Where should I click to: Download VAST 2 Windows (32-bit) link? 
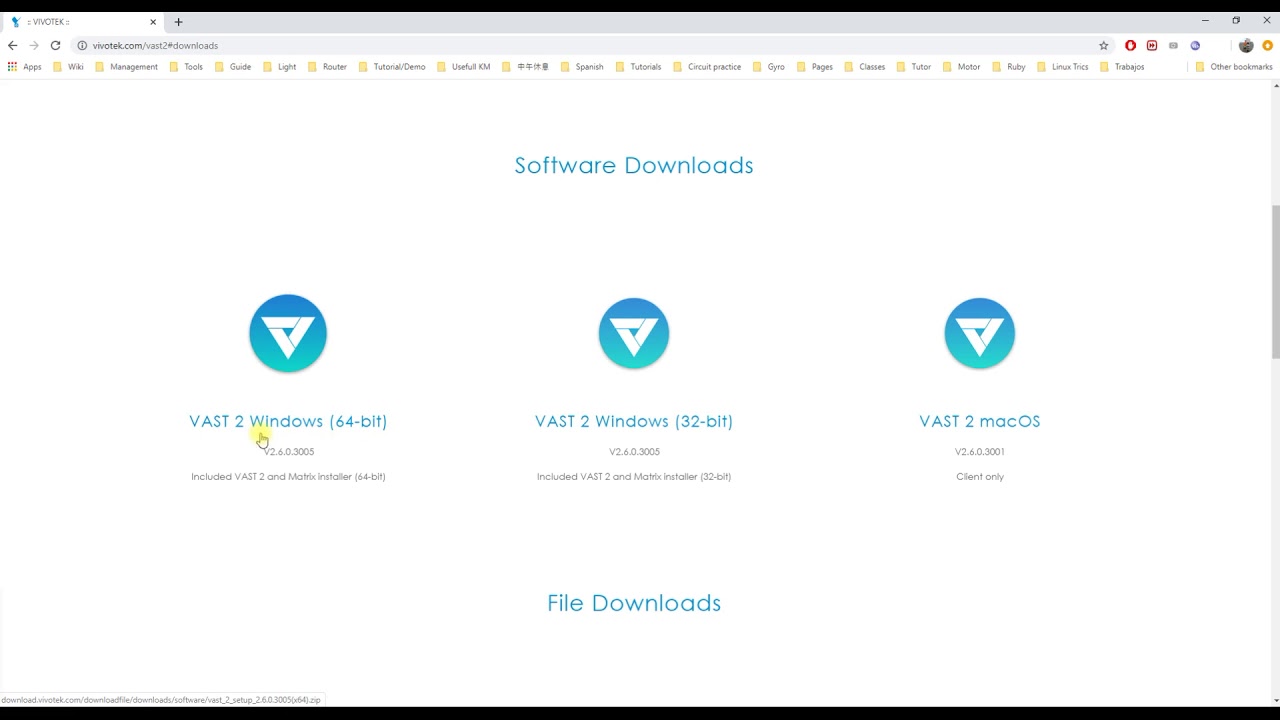click(634, 421)
